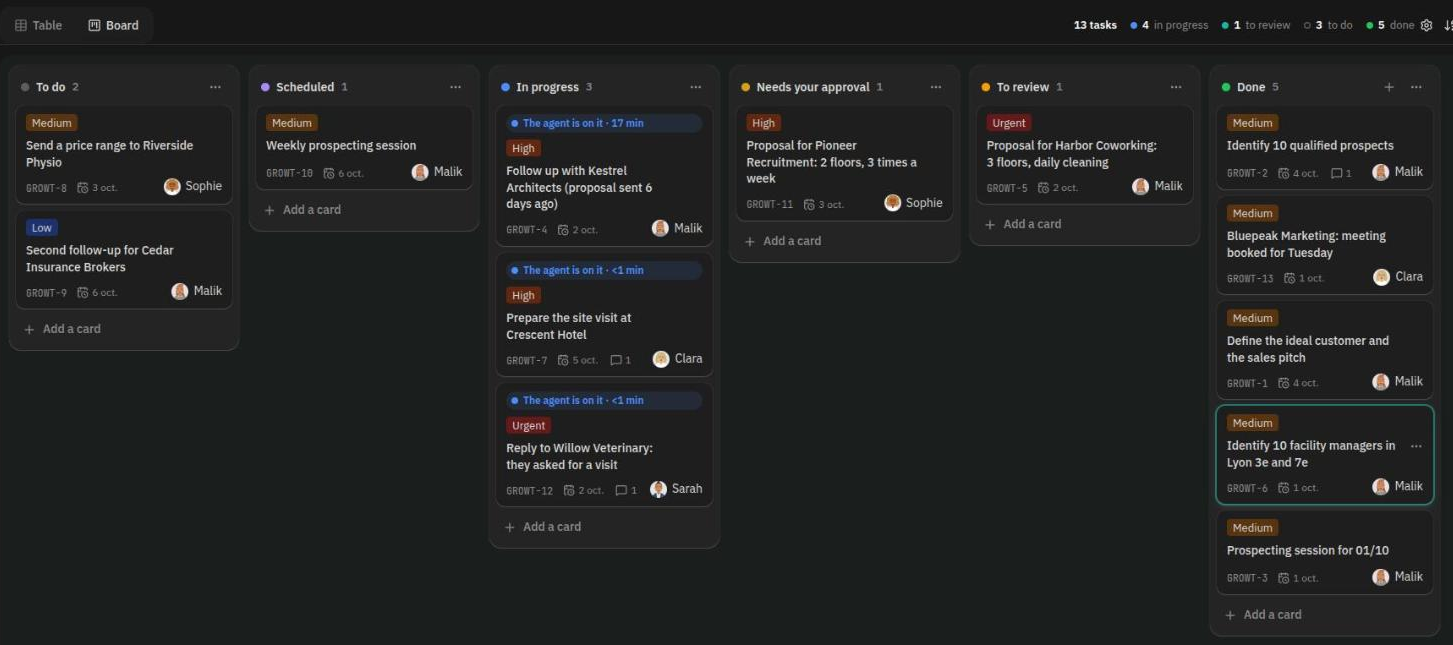The width and height of the screenshot is (1453, 645).
Task: Open Scheduled column three-dot menu
Action: coord(455,87)
